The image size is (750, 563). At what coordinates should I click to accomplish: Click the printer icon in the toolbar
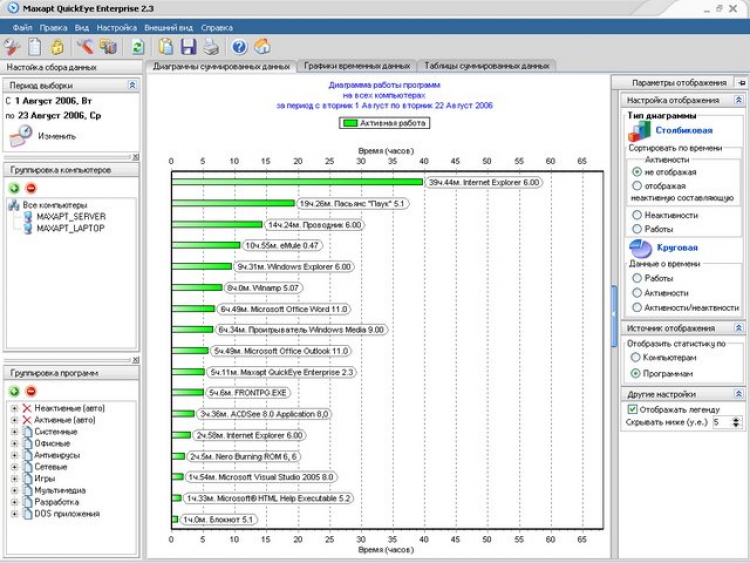click(x=211, y=46)
